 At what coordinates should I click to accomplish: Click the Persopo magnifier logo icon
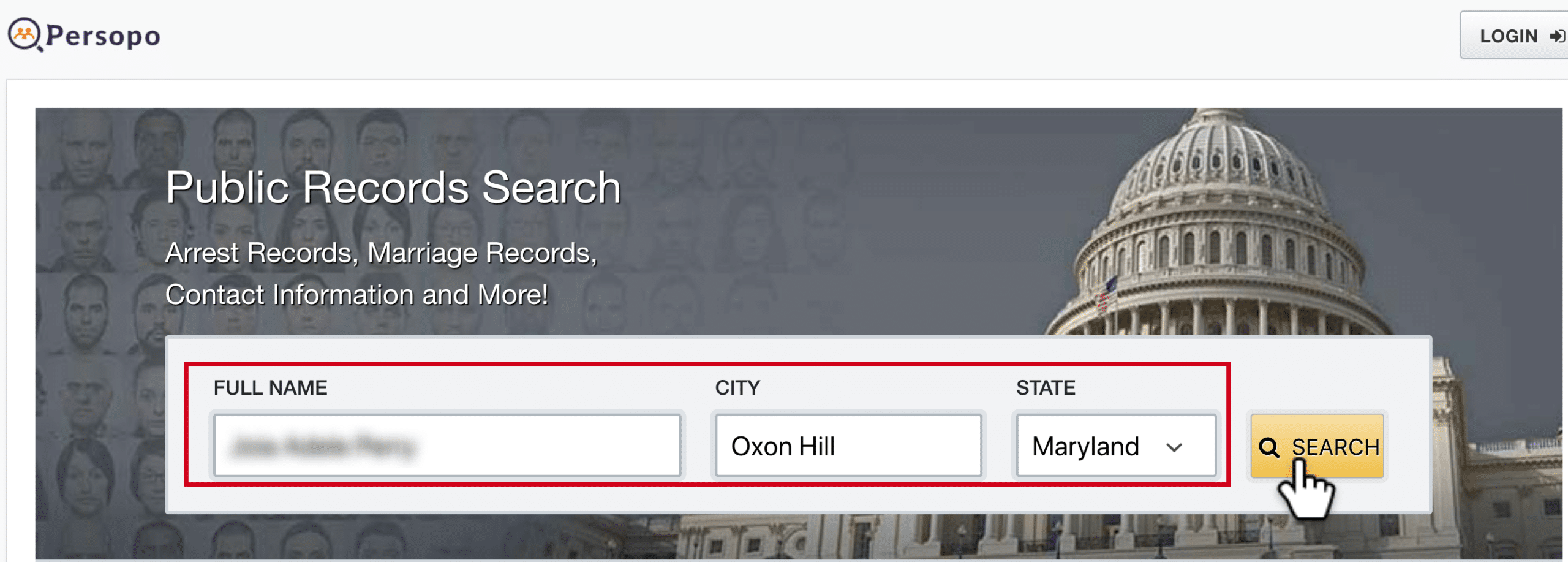point(26,35)
